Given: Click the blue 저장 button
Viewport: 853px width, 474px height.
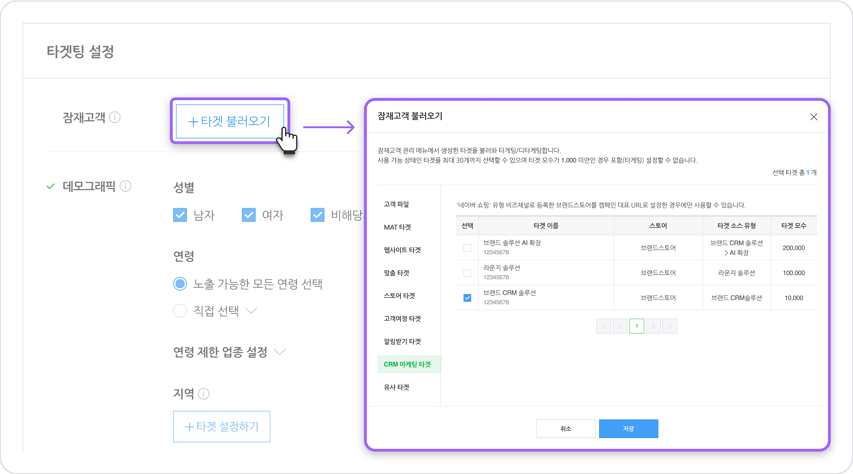Looking at the screenshot, I should [x=628, y=429].
